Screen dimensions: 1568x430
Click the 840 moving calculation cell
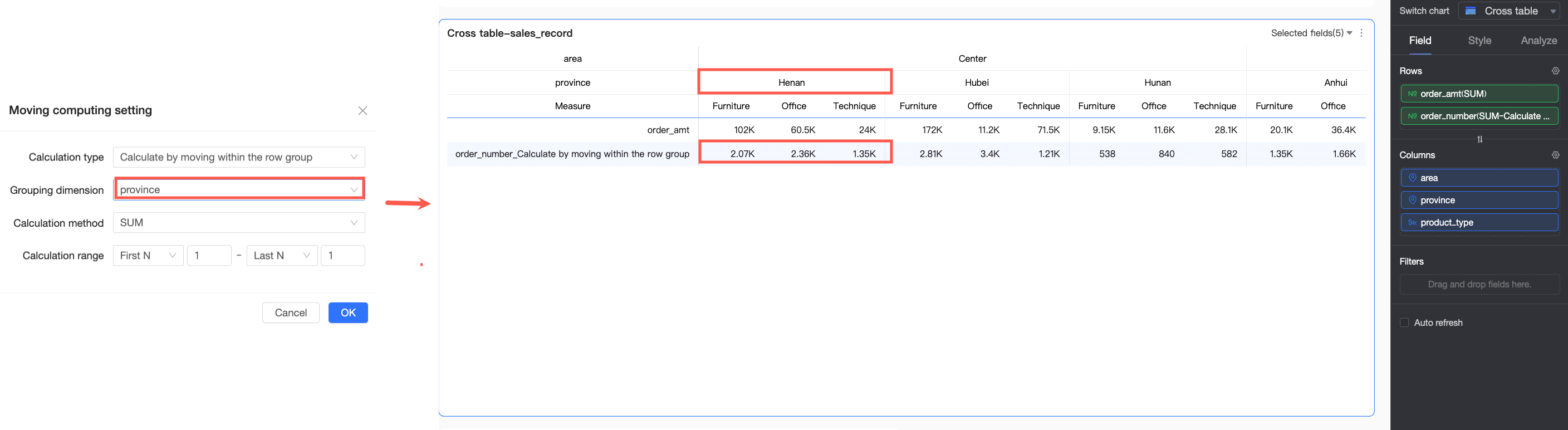point(1167,154)
